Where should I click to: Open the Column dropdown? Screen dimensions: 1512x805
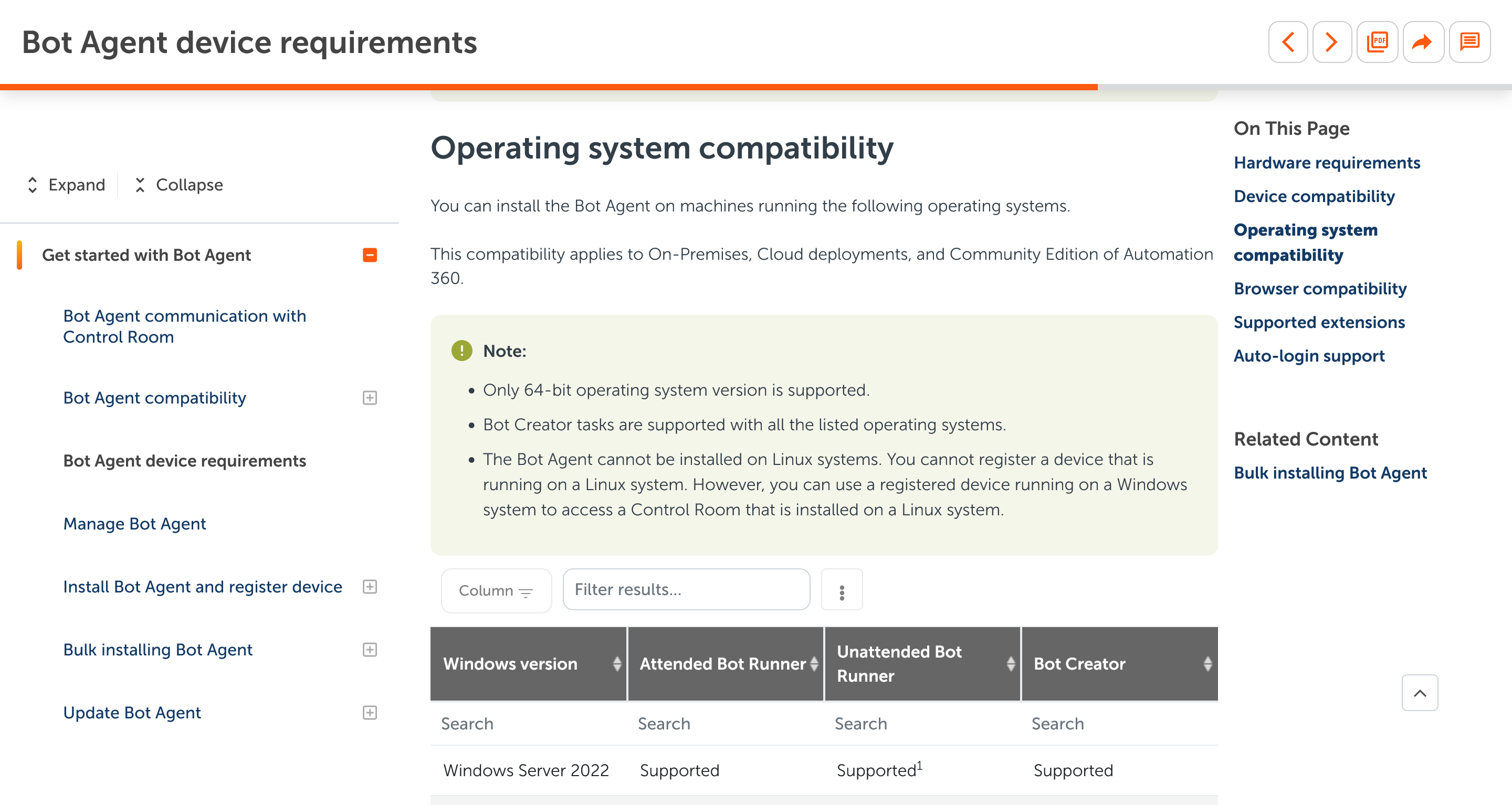pos(496,590)
